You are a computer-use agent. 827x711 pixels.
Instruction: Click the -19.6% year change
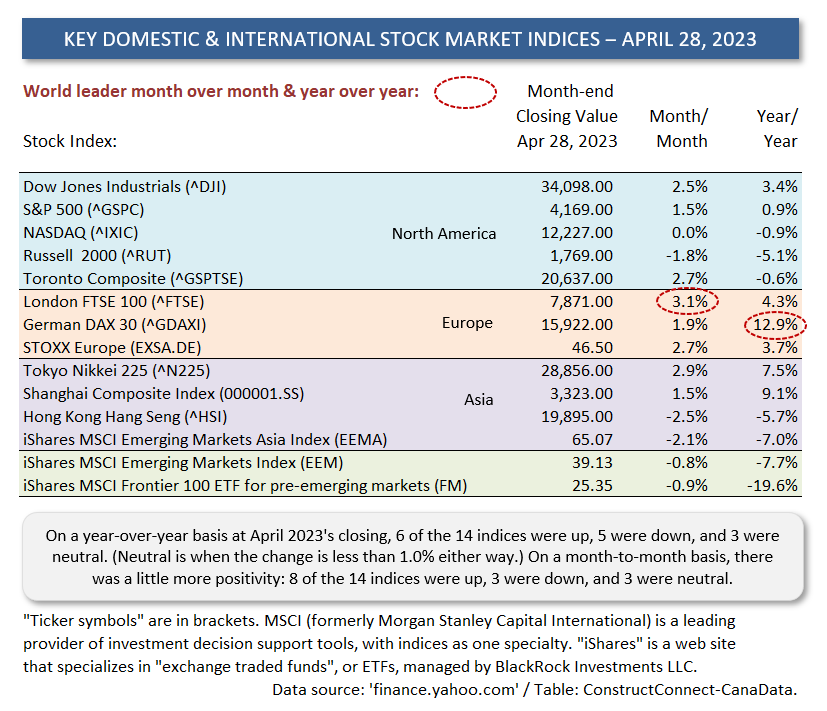772,486
